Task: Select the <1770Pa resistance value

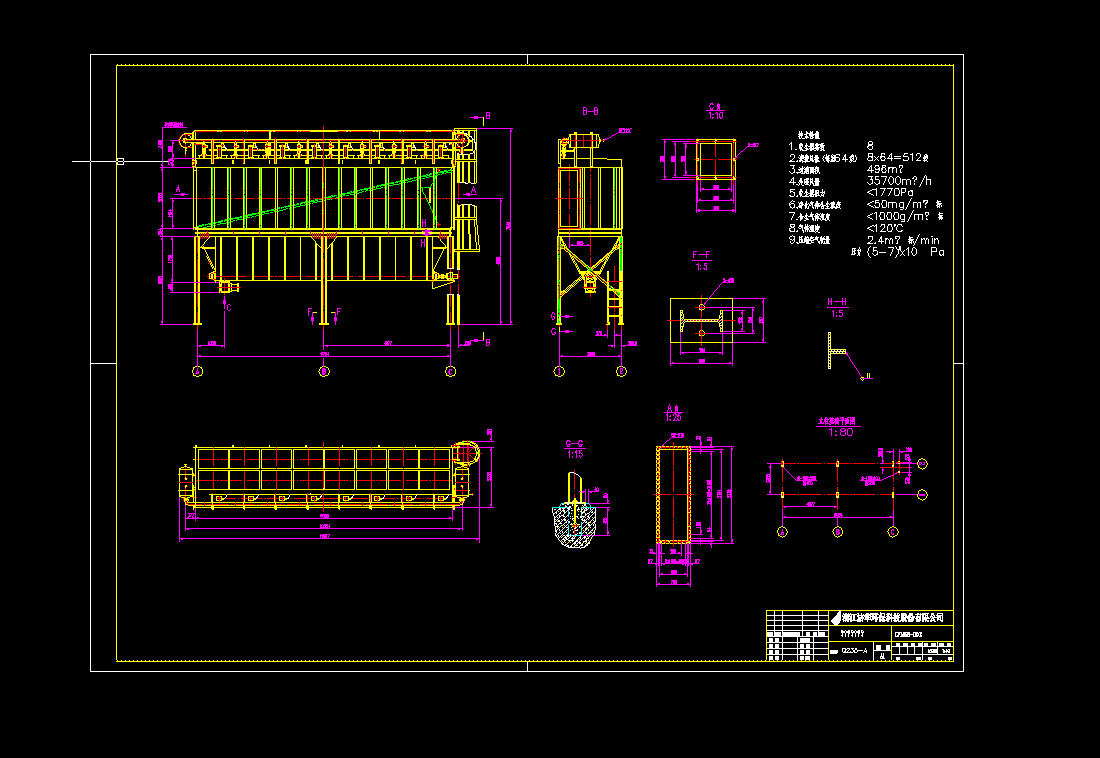Action: [890, 193]
